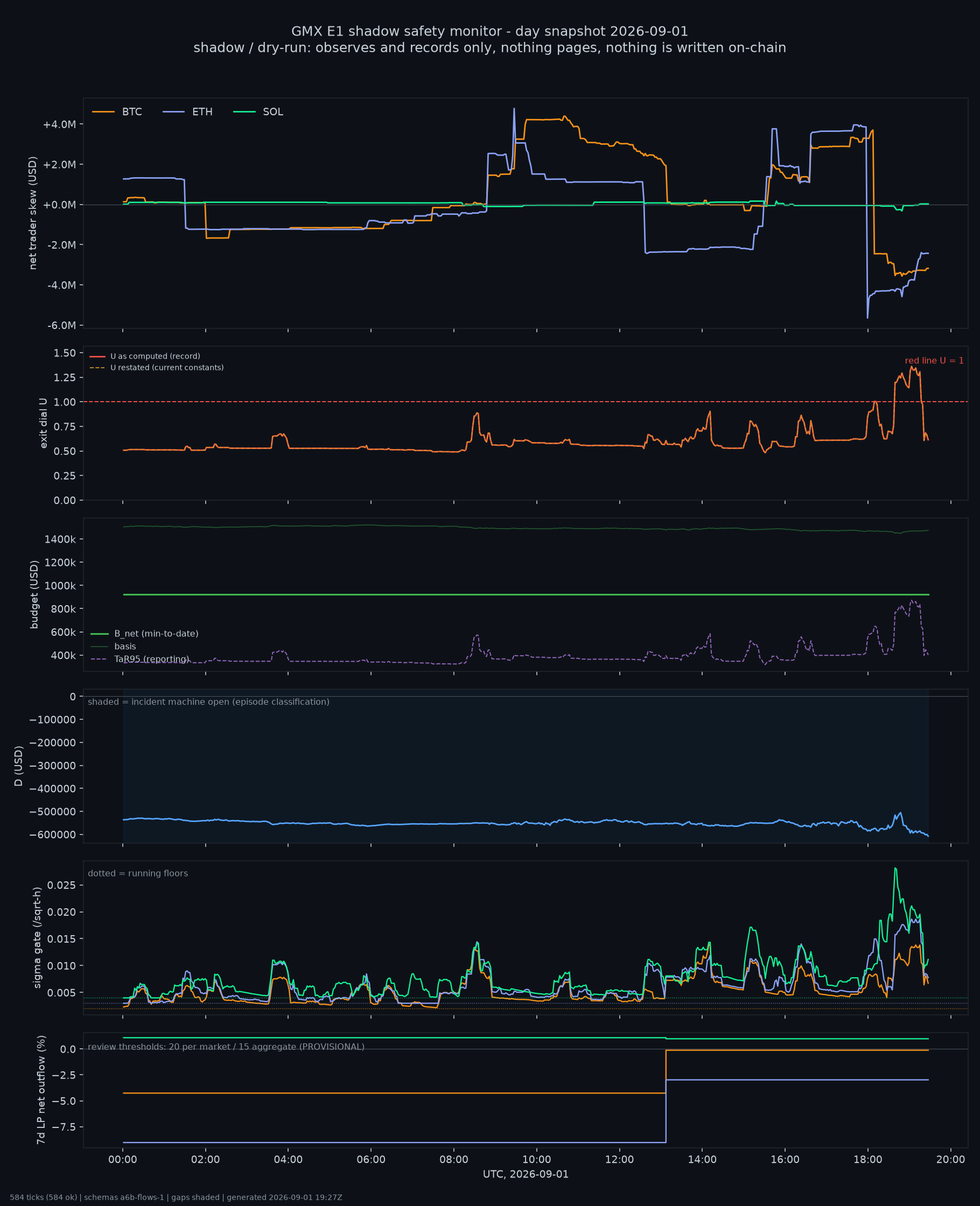Click the 16:00 time tick label
The image size is (980, 1206).
coord(785,1160)
